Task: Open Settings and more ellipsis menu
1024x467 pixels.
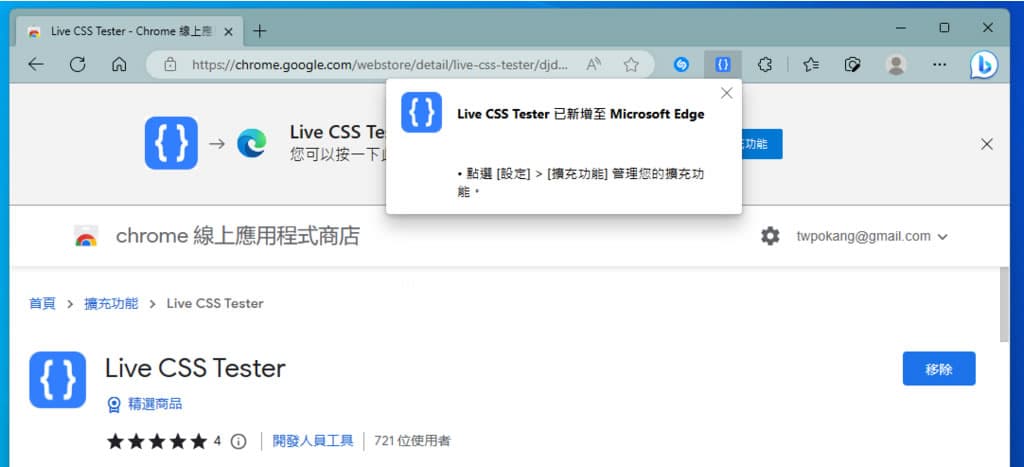Action: tap(940, 65)
